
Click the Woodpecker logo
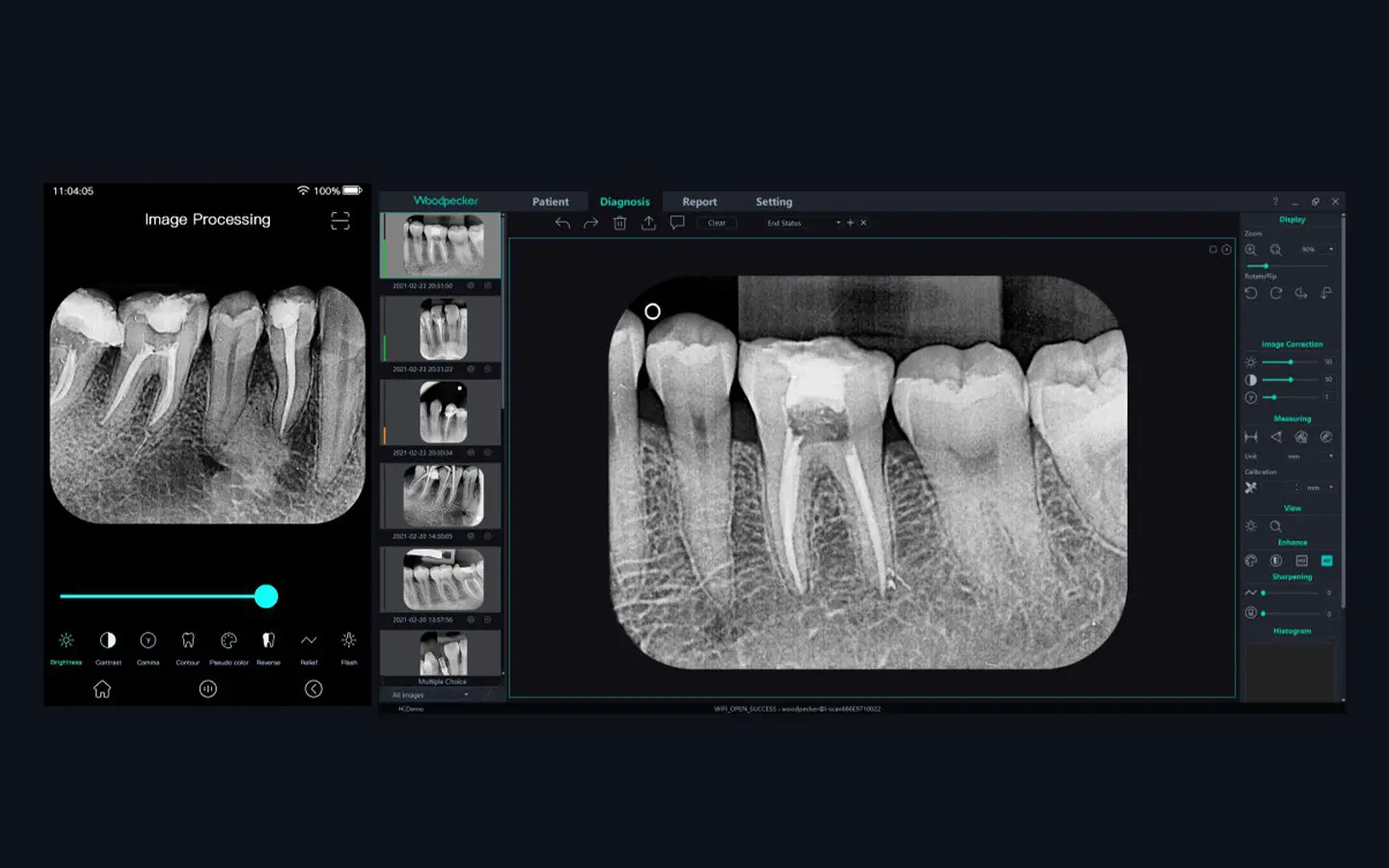tap(446, 201)
